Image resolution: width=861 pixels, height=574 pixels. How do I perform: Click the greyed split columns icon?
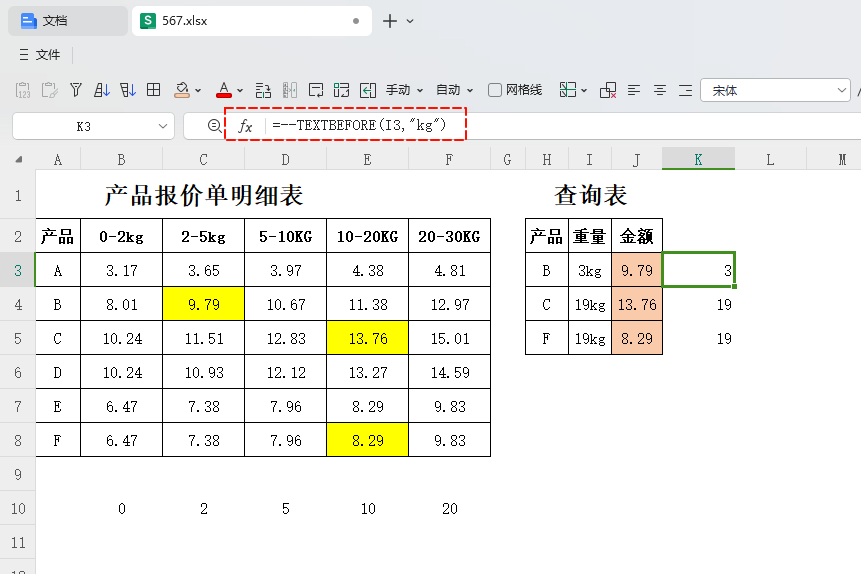290,90
